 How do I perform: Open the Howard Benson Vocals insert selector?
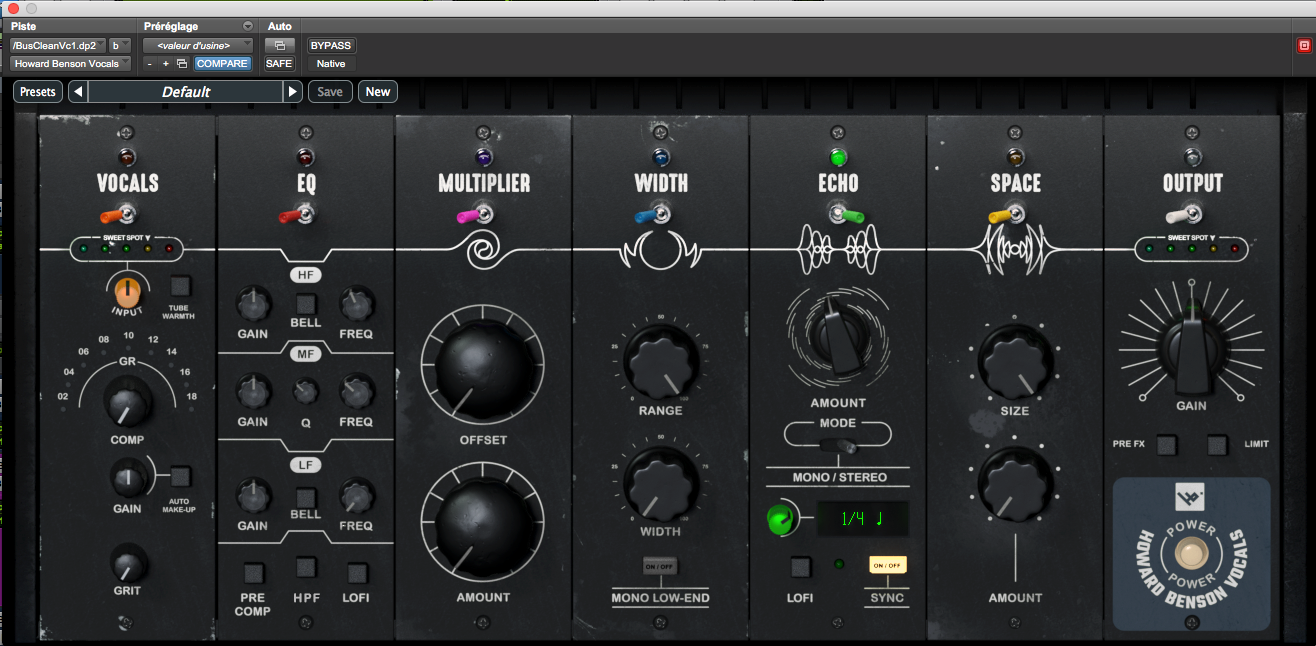(x=69, y=62)
